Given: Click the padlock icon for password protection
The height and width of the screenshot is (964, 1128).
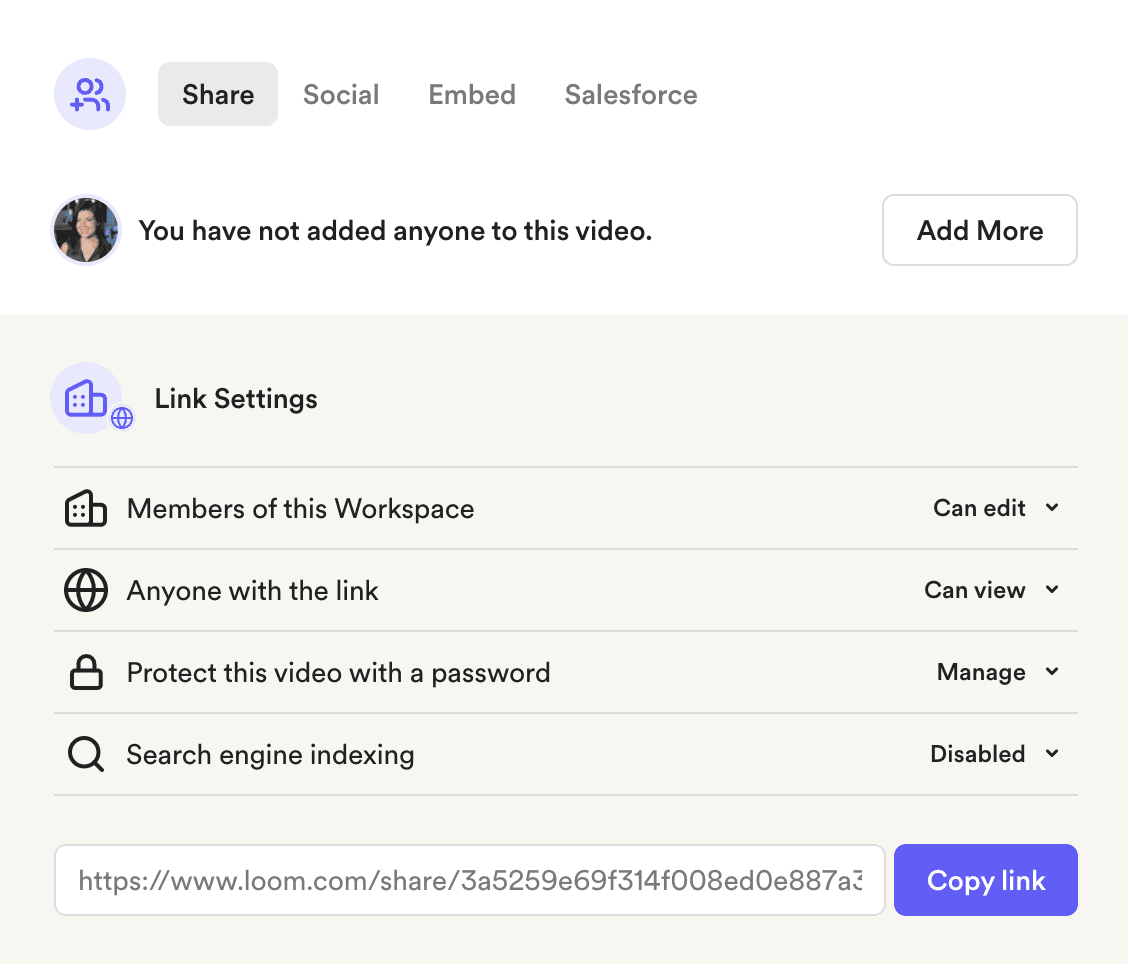Looking at the screenshot, I should coord(85,673).
